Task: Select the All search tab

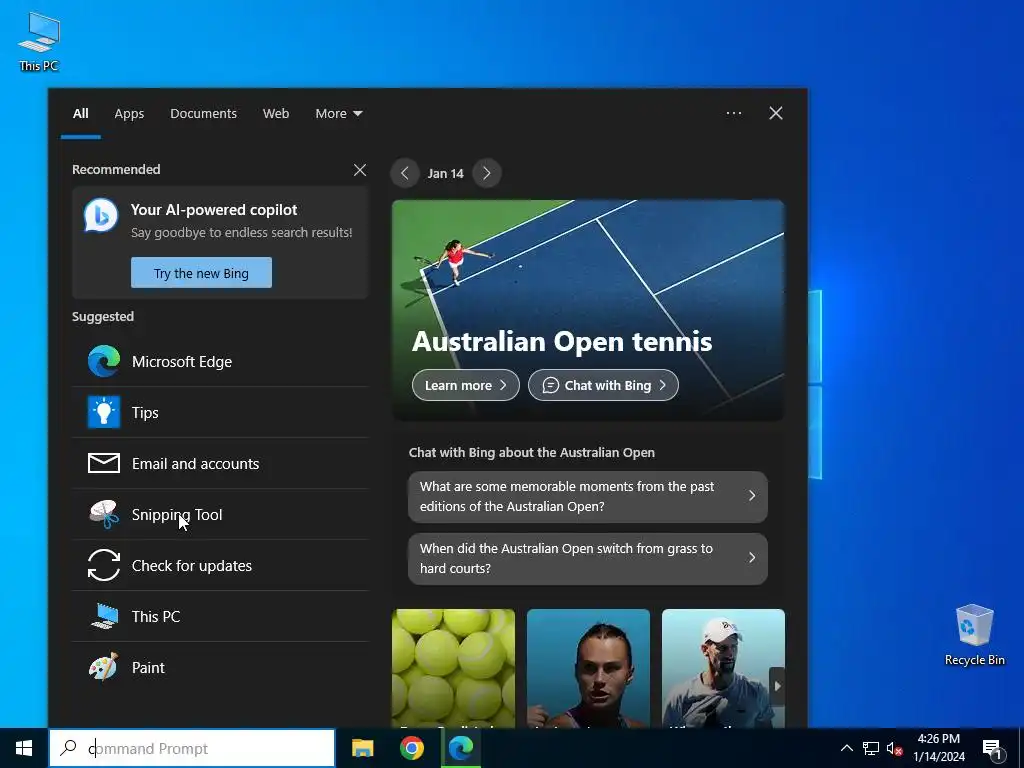Action: [x=80, y=114]
